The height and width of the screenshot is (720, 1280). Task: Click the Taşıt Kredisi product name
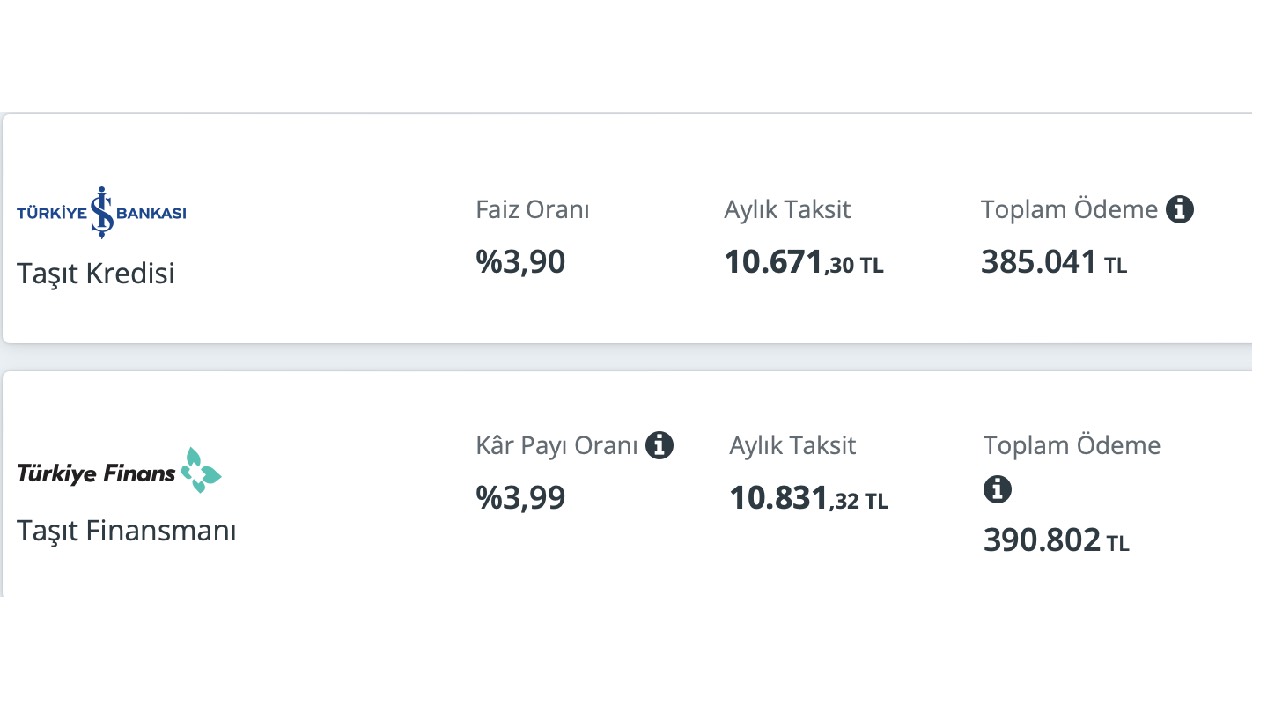click(96, 273)
